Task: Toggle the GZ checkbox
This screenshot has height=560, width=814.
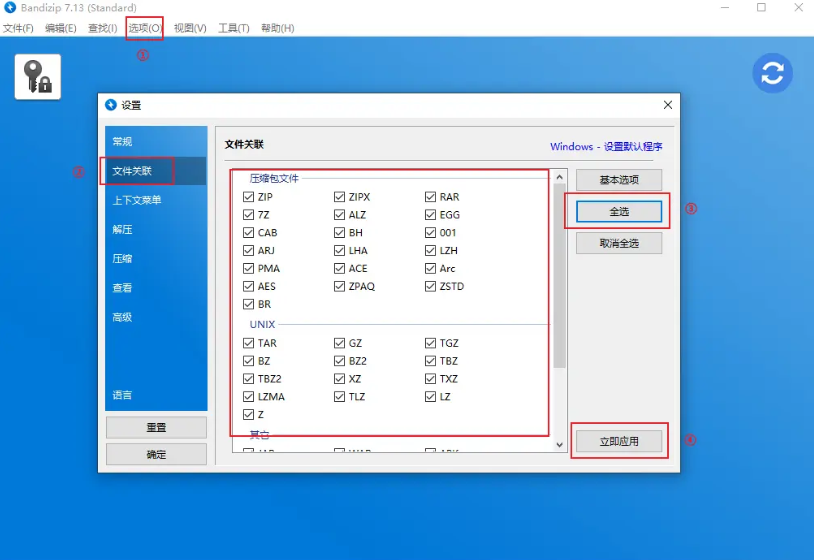Action: coord(340,343)
